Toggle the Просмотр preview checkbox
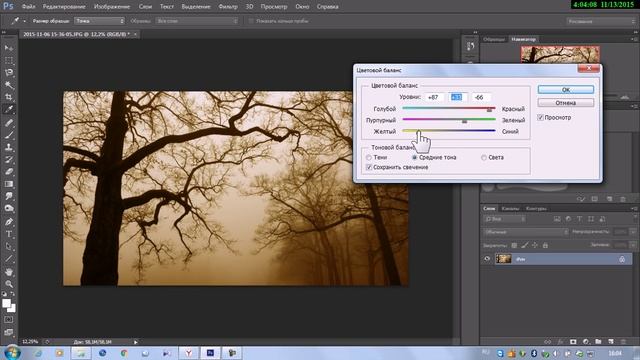Screen dimensions: 640x360 (540, 118)
